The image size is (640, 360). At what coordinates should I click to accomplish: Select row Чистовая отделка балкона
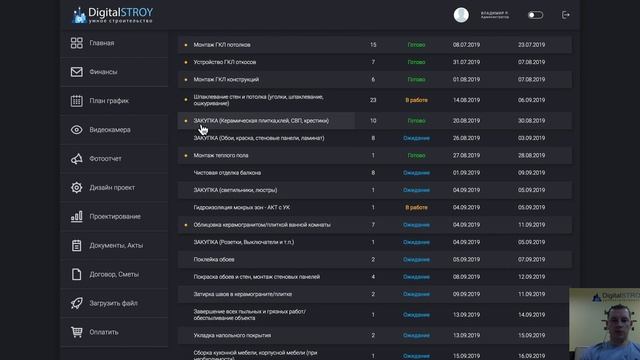375,173
